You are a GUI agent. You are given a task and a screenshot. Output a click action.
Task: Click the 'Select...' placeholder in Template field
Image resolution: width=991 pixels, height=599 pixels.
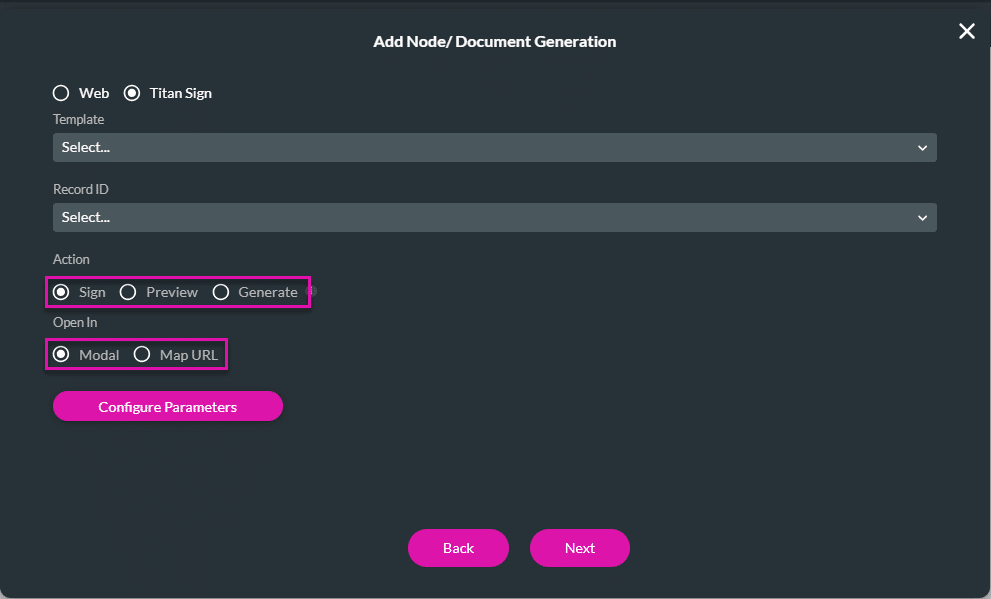[x=85, y=147]
